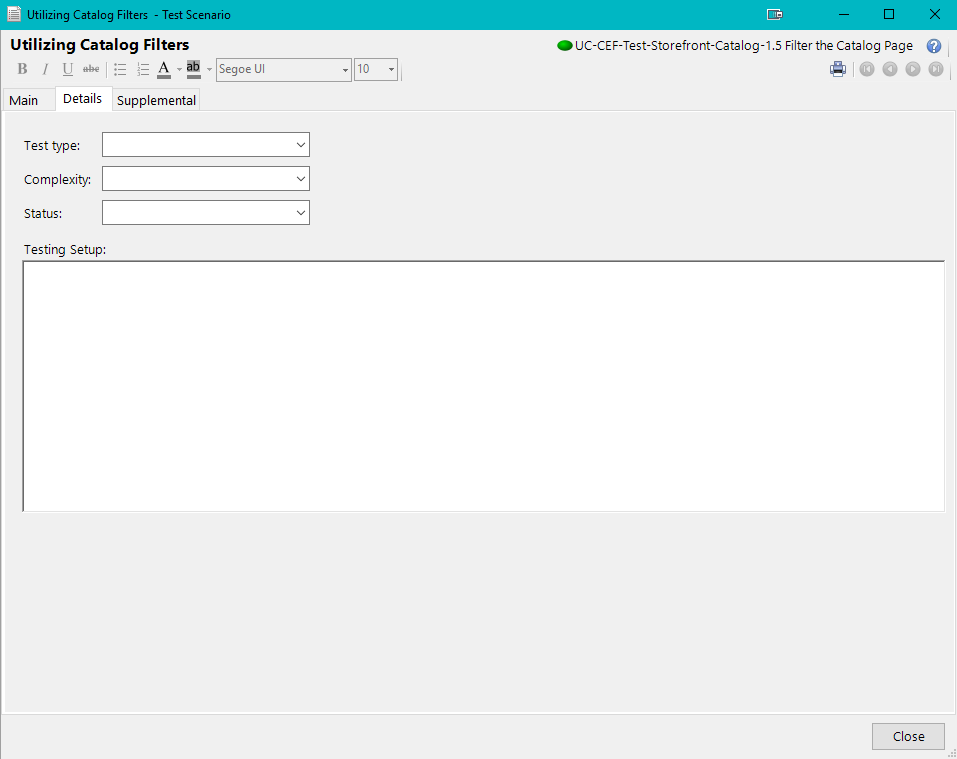The width and height of the screenshot is (957, 759).
Task: Open the Supplemental tab
Action: coord(156,100)
